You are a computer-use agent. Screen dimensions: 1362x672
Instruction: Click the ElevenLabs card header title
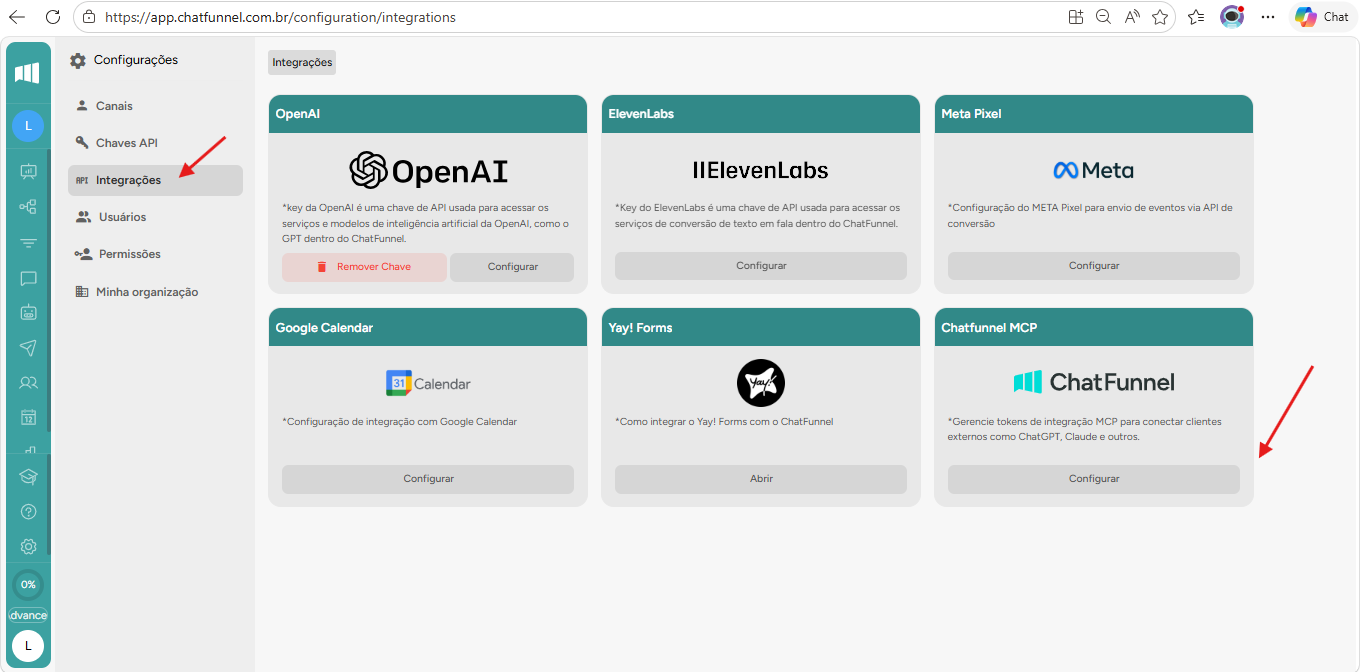click(x=641, y=114)
